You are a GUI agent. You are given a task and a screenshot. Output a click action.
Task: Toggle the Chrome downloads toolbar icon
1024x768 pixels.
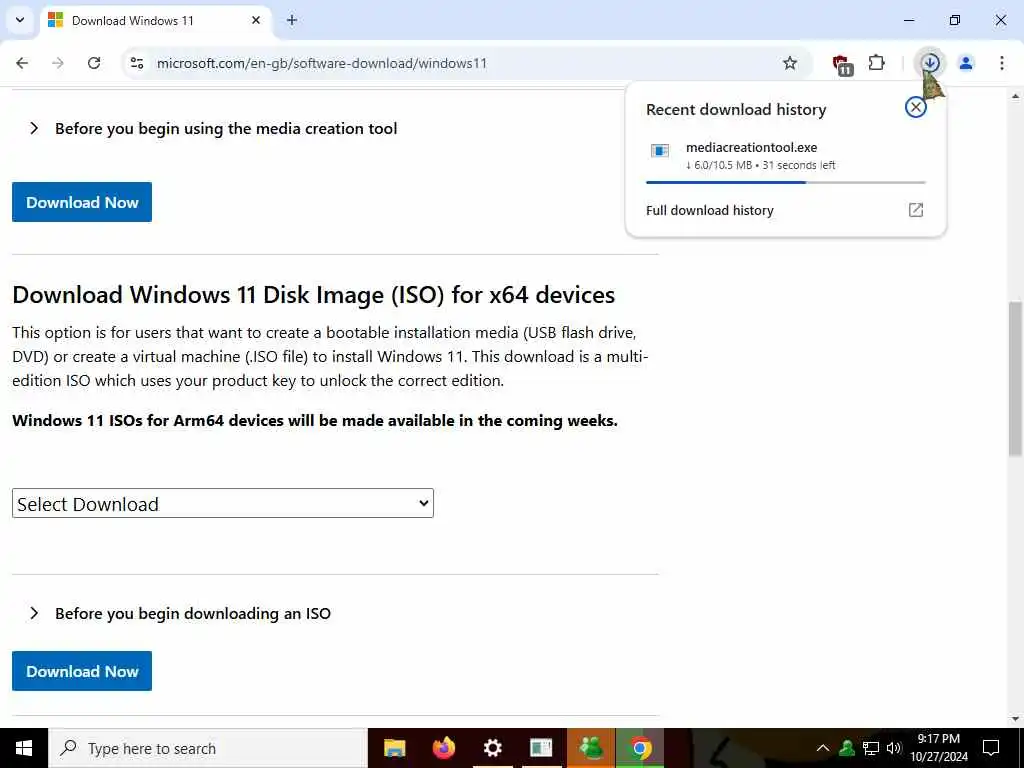click(931, 63)
